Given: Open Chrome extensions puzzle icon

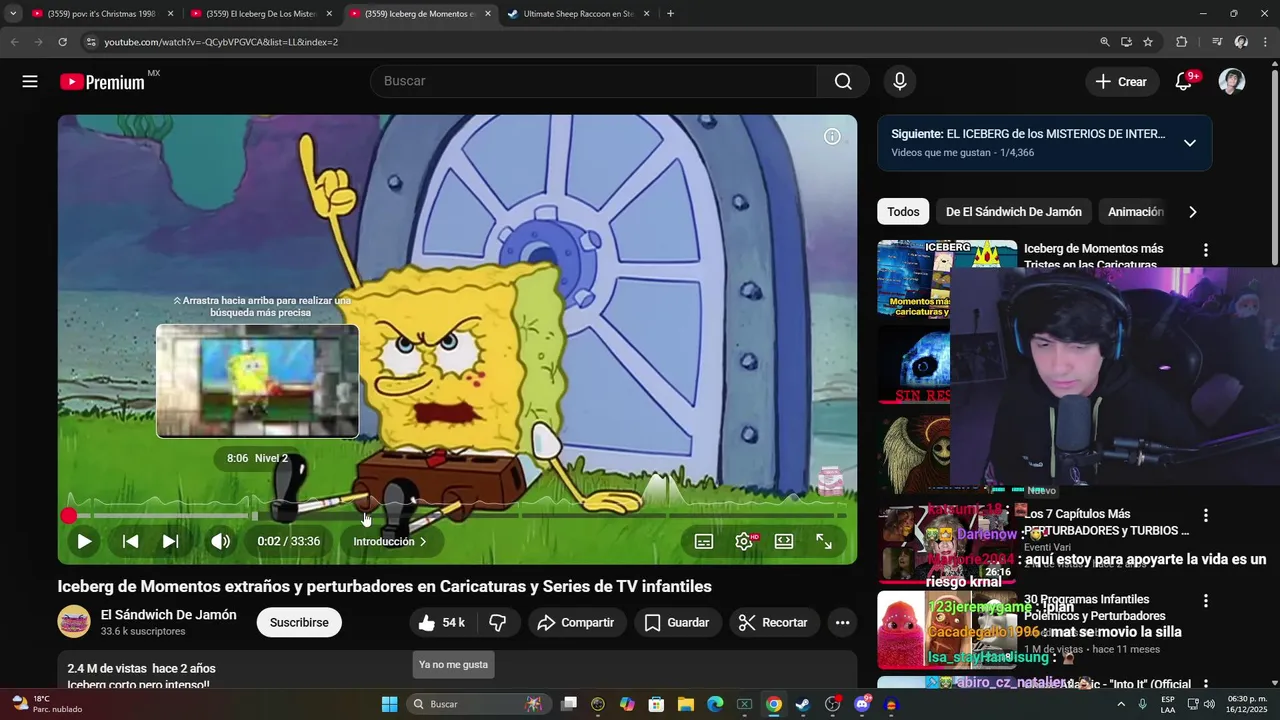Looking at the screenshot, I should [x=1182, y=42].
